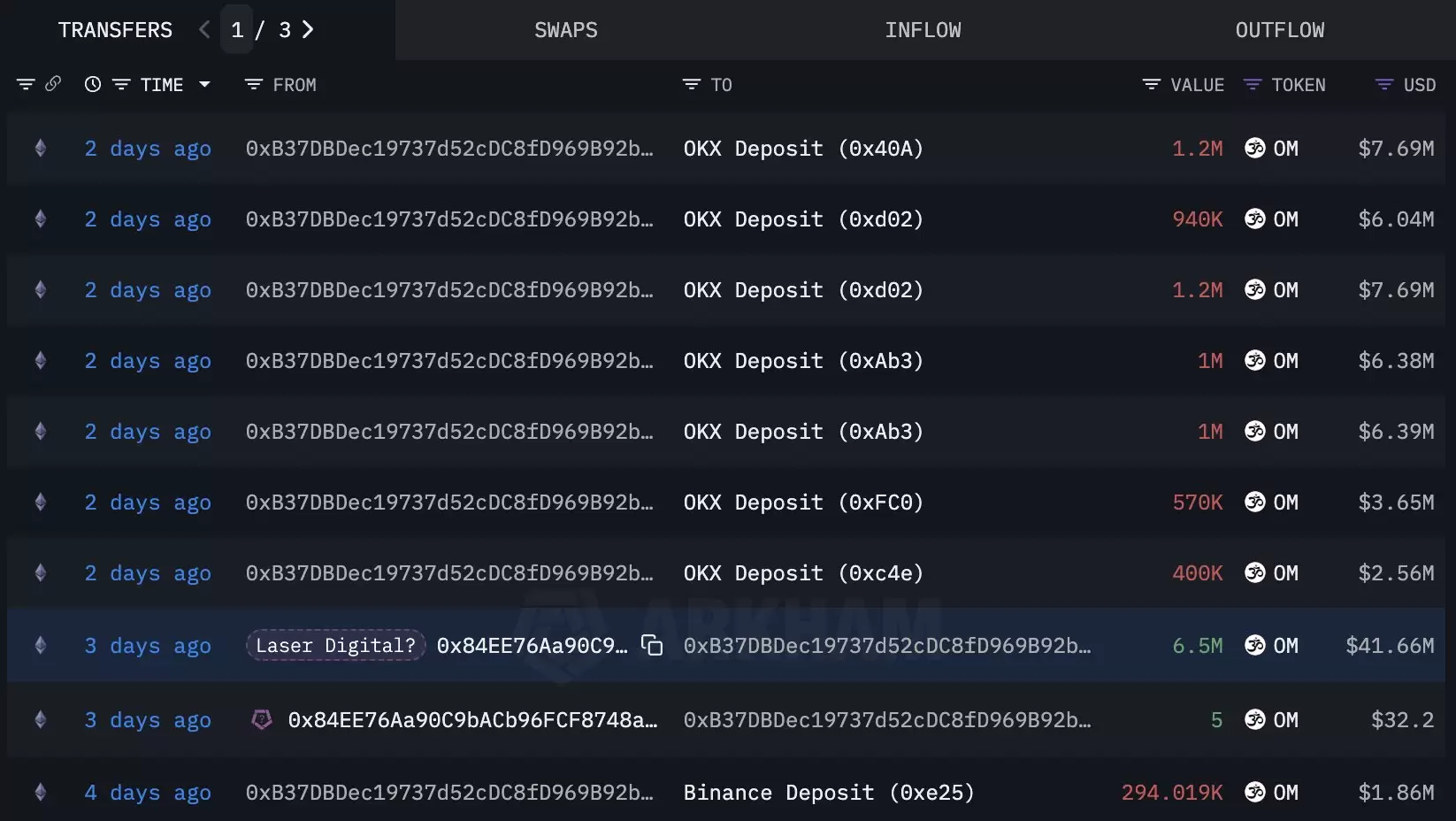Click the OM token icon in $41.66M row
This screenshot has width=1456, height=821.
pos(1254,646)
